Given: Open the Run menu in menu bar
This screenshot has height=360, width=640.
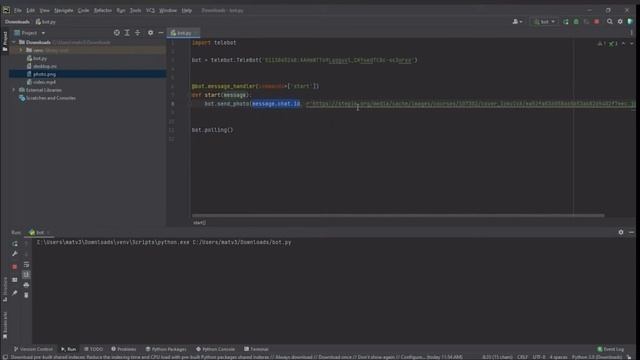Looking at the screenshot, I should tap(121, 10).
